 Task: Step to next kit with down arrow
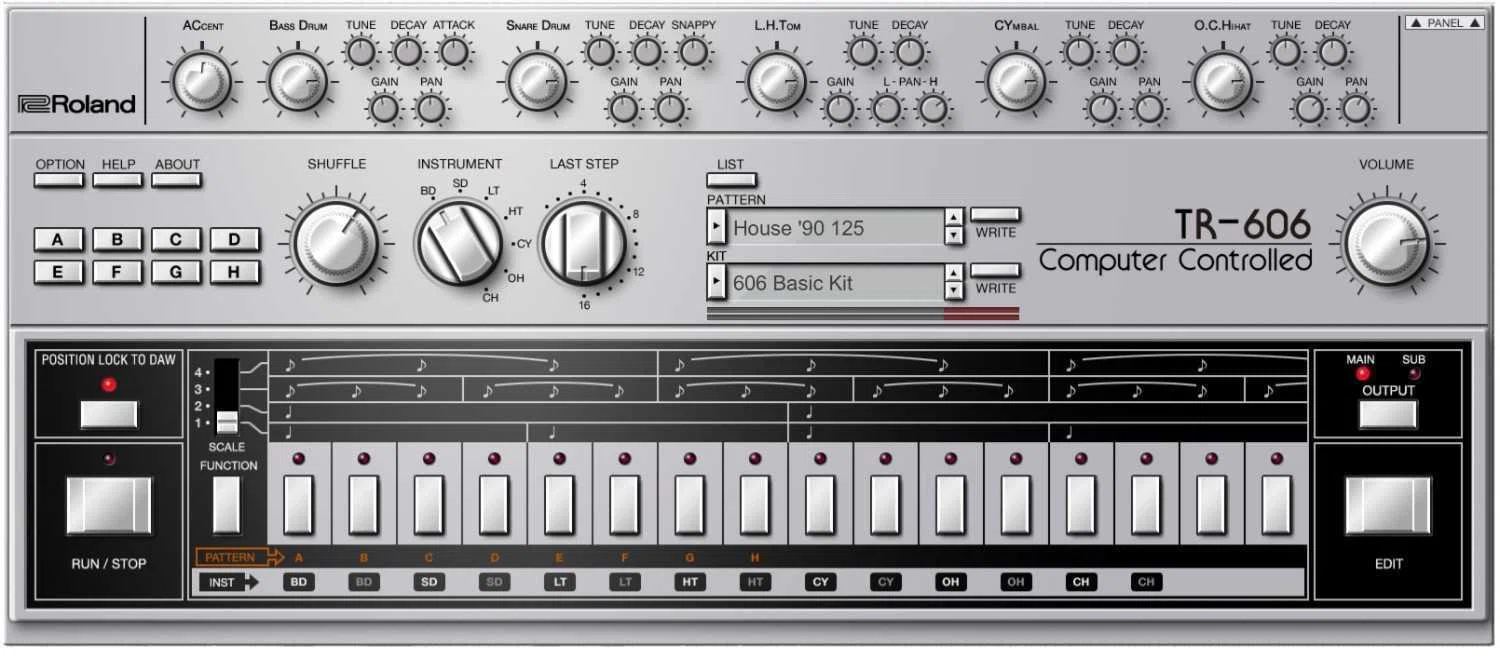[x=954, y=291]
